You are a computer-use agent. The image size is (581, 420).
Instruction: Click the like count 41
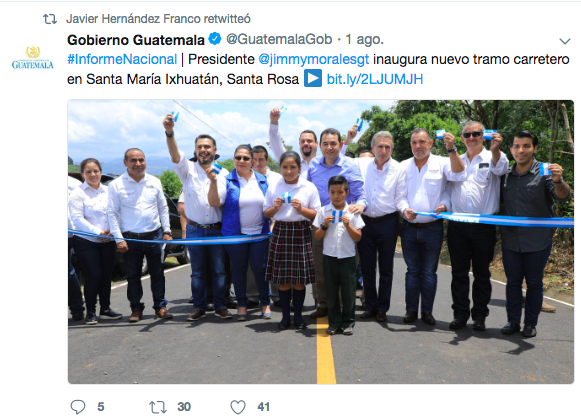point(263,407)
